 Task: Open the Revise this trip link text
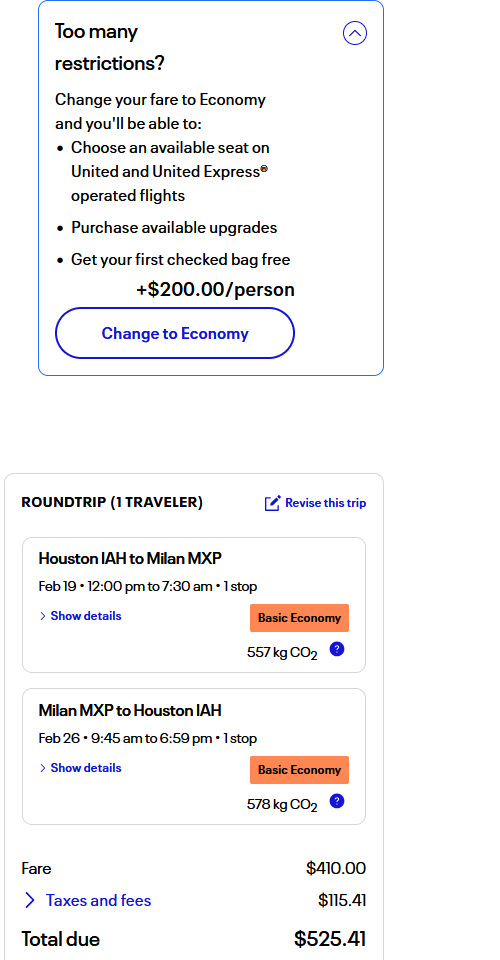326,503
